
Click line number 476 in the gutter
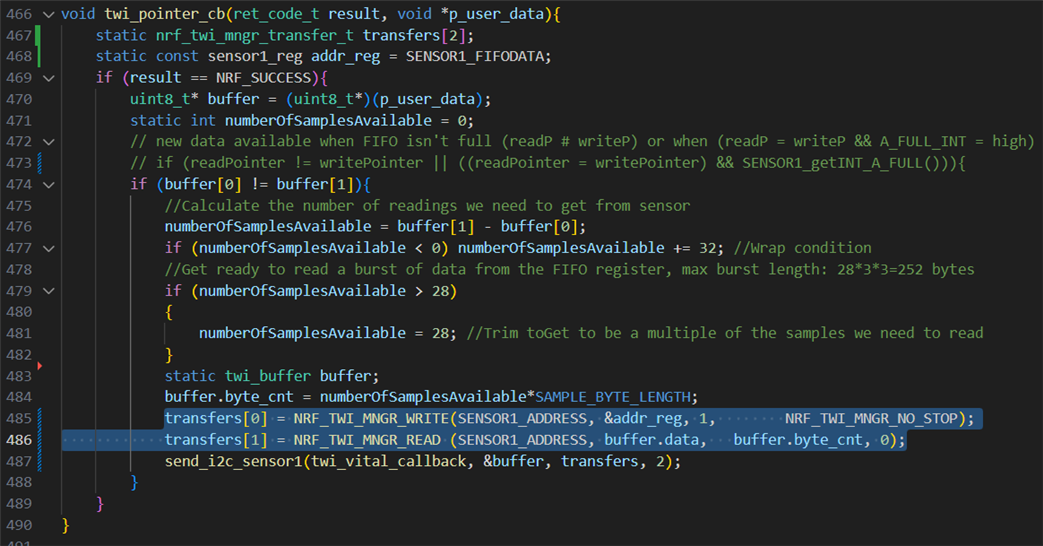[19, 227]
